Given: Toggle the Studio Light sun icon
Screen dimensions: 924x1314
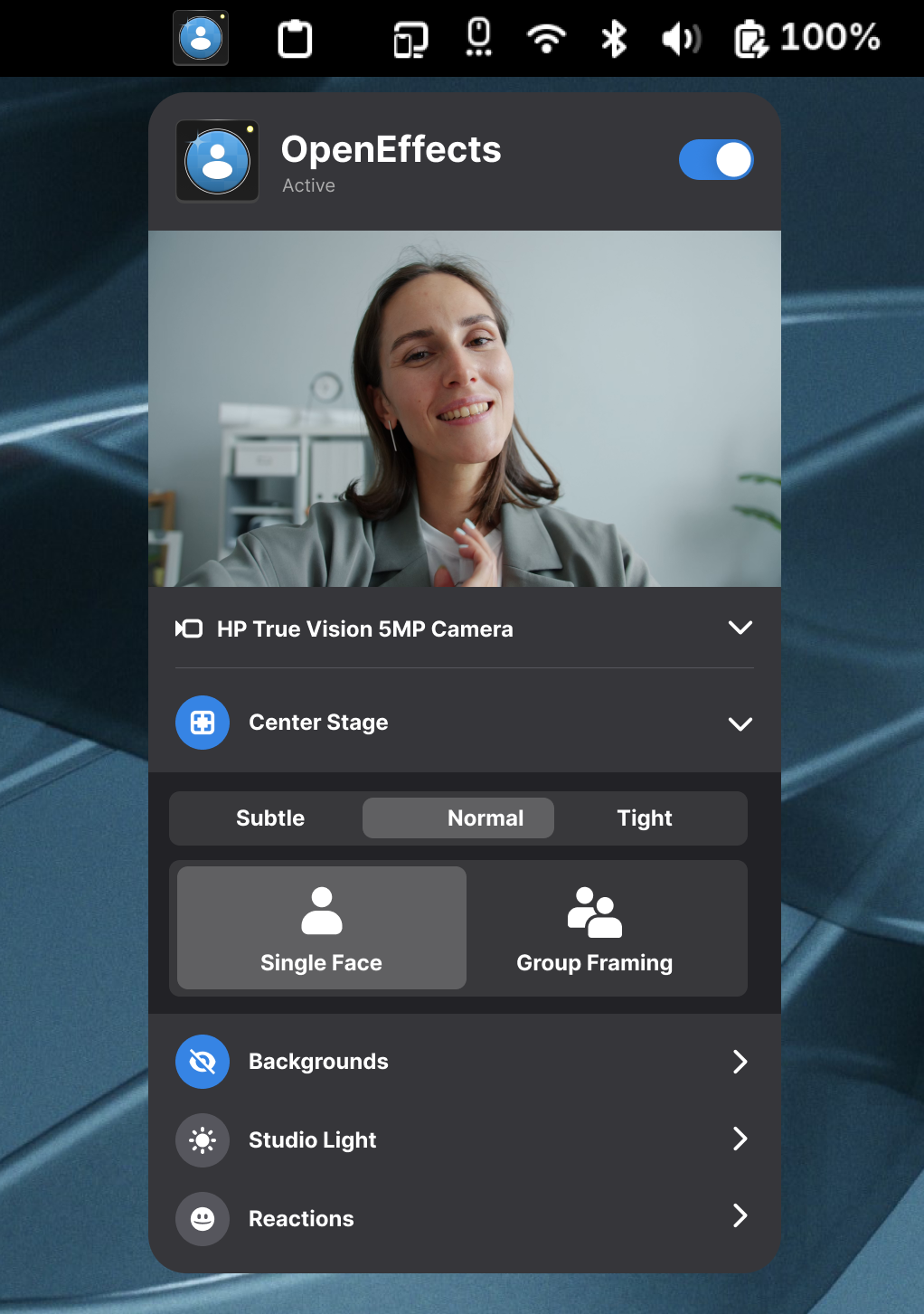Looking at the screenshot, I should pos(203,1140).
